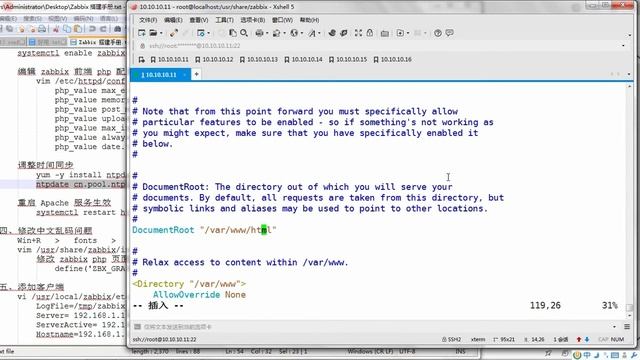Click the 中 input method tray icon
Image resolution: width=640 pixels, height=360 pixels.
pos(587,355)
